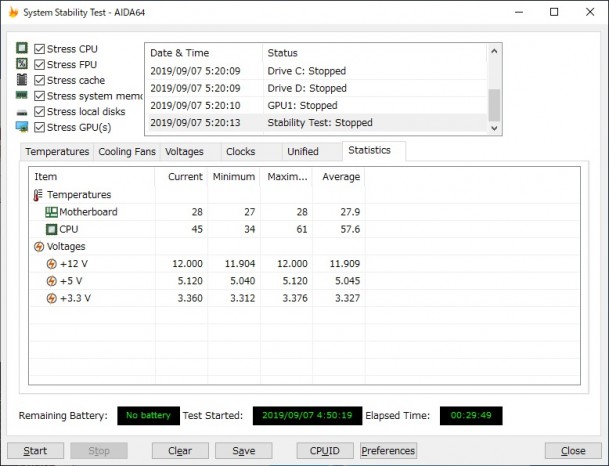Click the thermometer icon next to Temperatures
The image size is (609, 466).
[x=39, y=195]
